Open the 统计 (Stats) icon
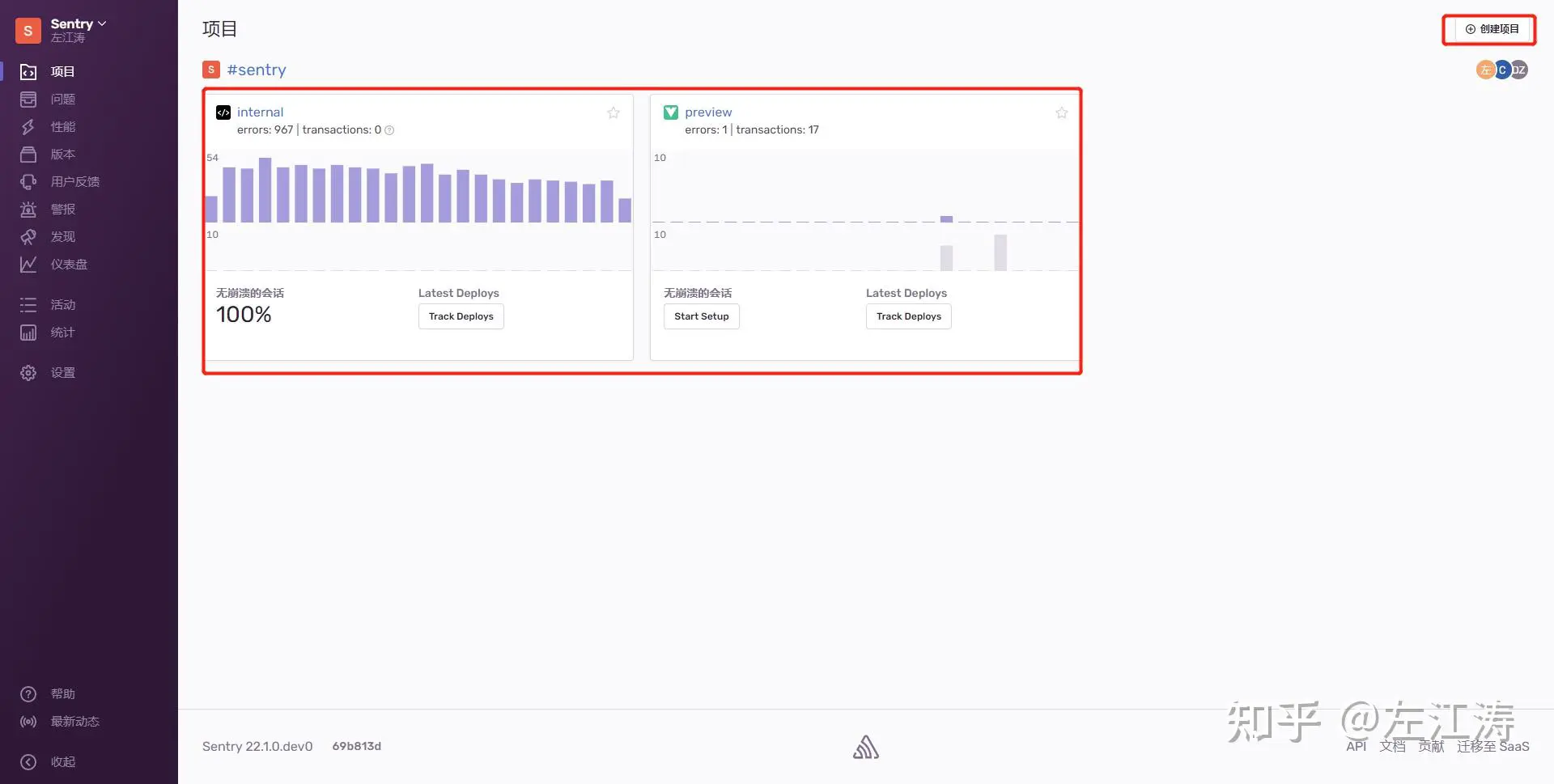This screenshot has width=1554, height=784. [x=28, y=333]
